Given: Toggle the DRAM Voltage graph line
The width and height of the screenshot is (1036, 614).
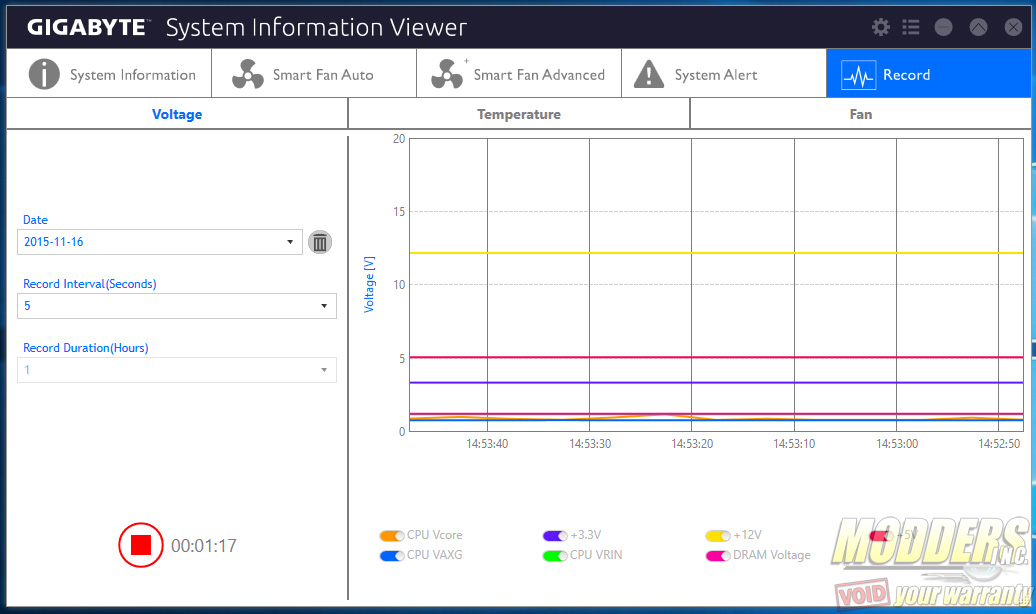Looking at the screenshot, I should [x=718, y=555].
